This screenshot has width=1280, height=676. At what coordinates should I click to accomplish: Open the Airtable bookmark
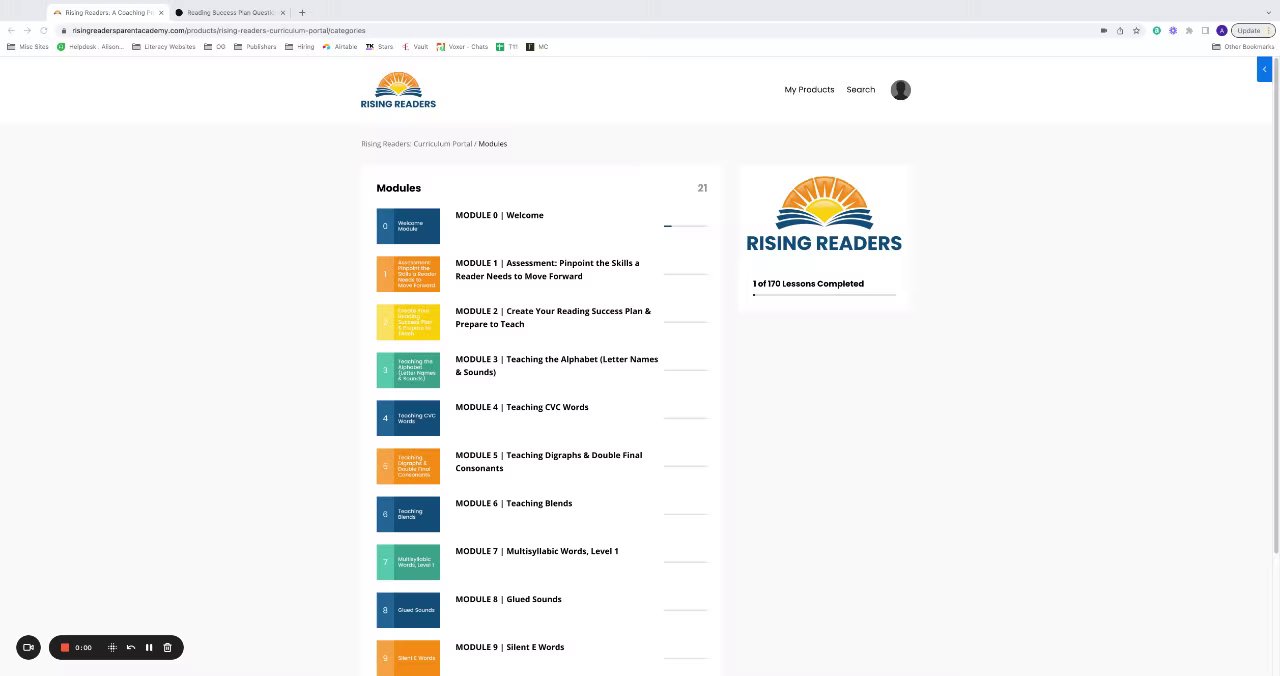pos(340,47)
